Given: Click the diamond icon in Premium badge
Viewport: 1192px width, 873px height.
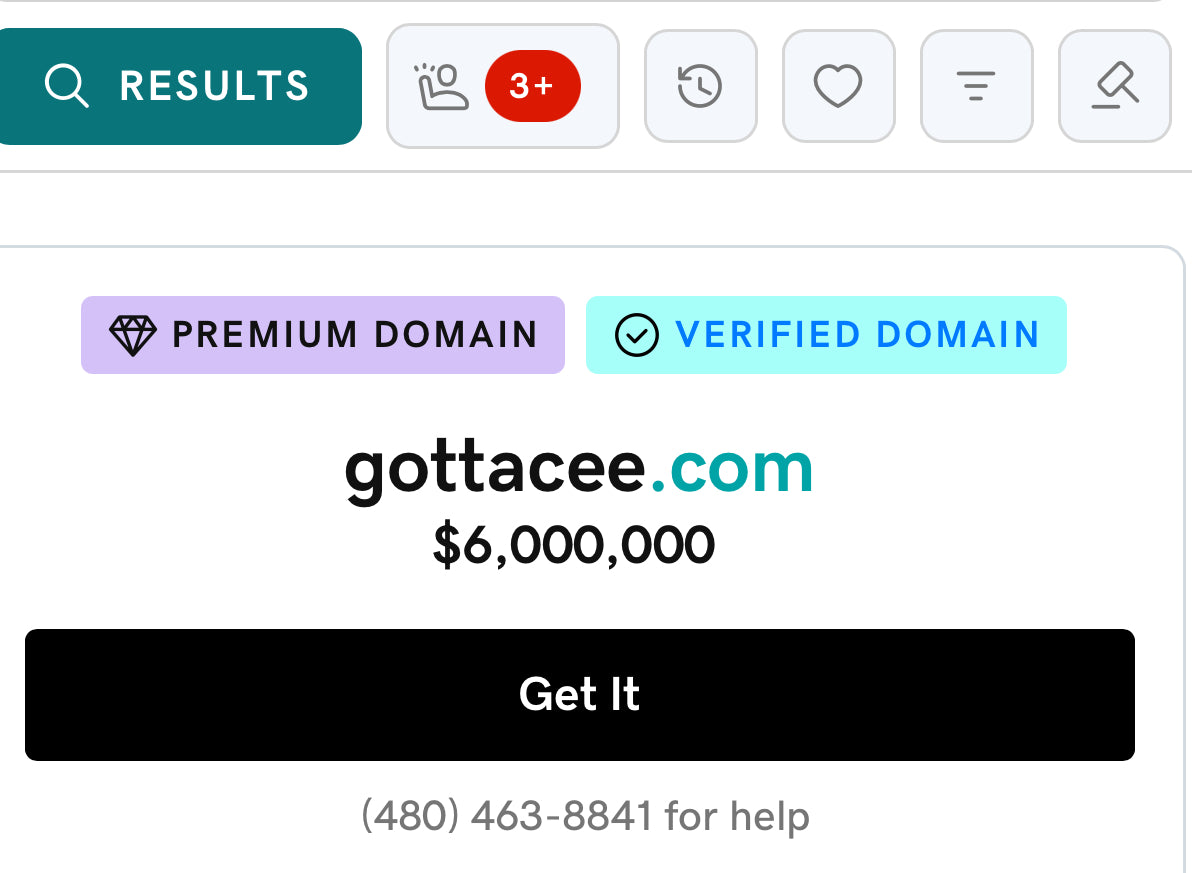Looking at the screenshot, I should click(132, 335).
